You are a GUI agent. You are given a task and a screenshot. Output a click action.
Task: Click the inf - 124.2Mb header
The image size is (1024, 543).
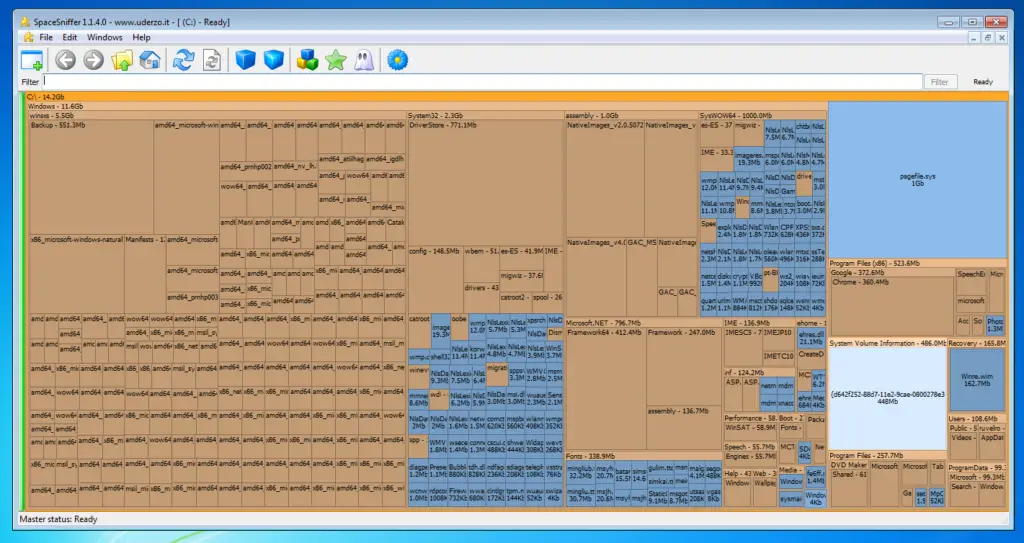(759, 372)
